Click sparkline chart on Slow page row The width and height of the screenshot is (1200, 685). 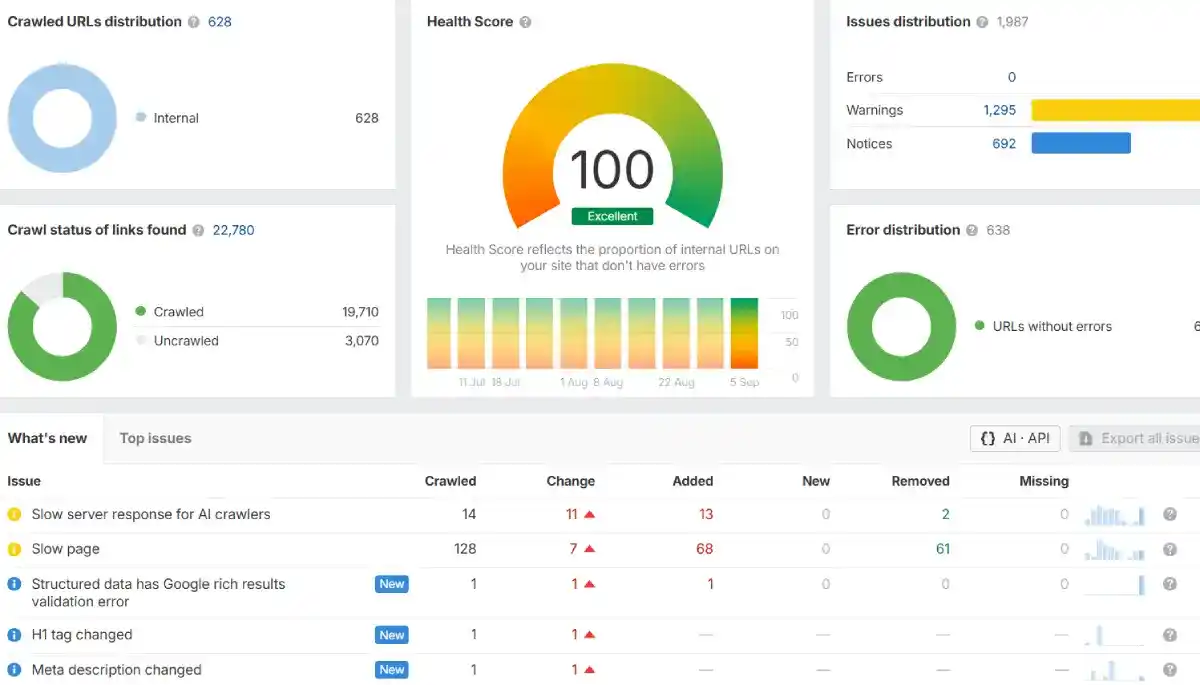1115,549
